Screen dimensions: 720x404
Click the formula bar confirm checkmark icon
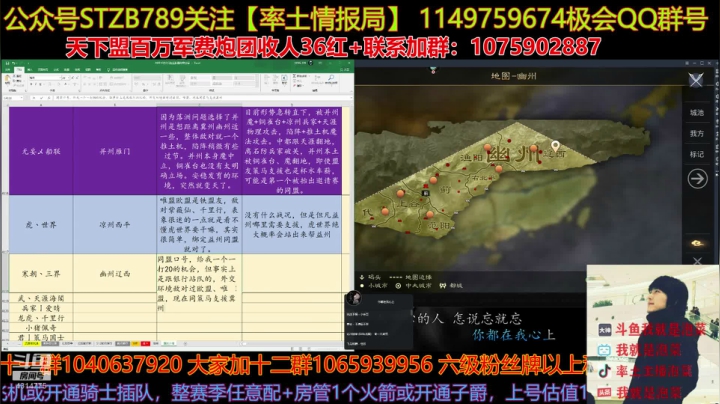tap(41, 98)
